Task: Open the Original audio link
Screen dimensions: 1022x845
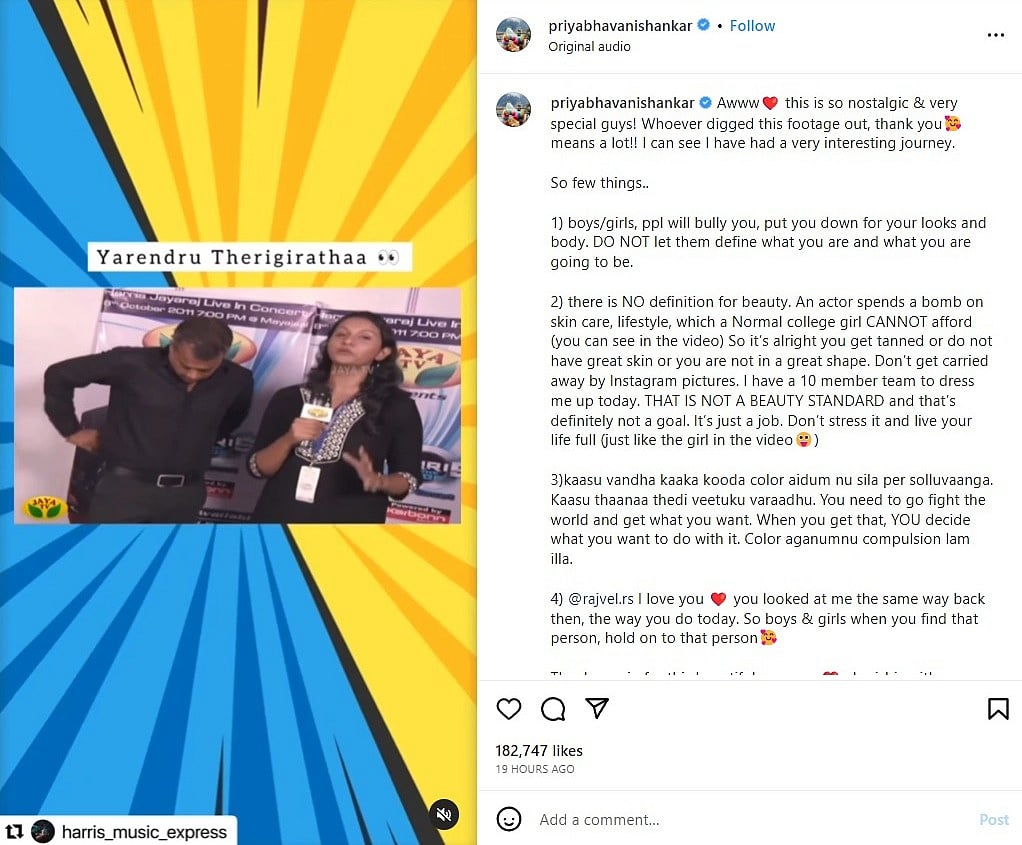Action: click(x=589, y=46)
